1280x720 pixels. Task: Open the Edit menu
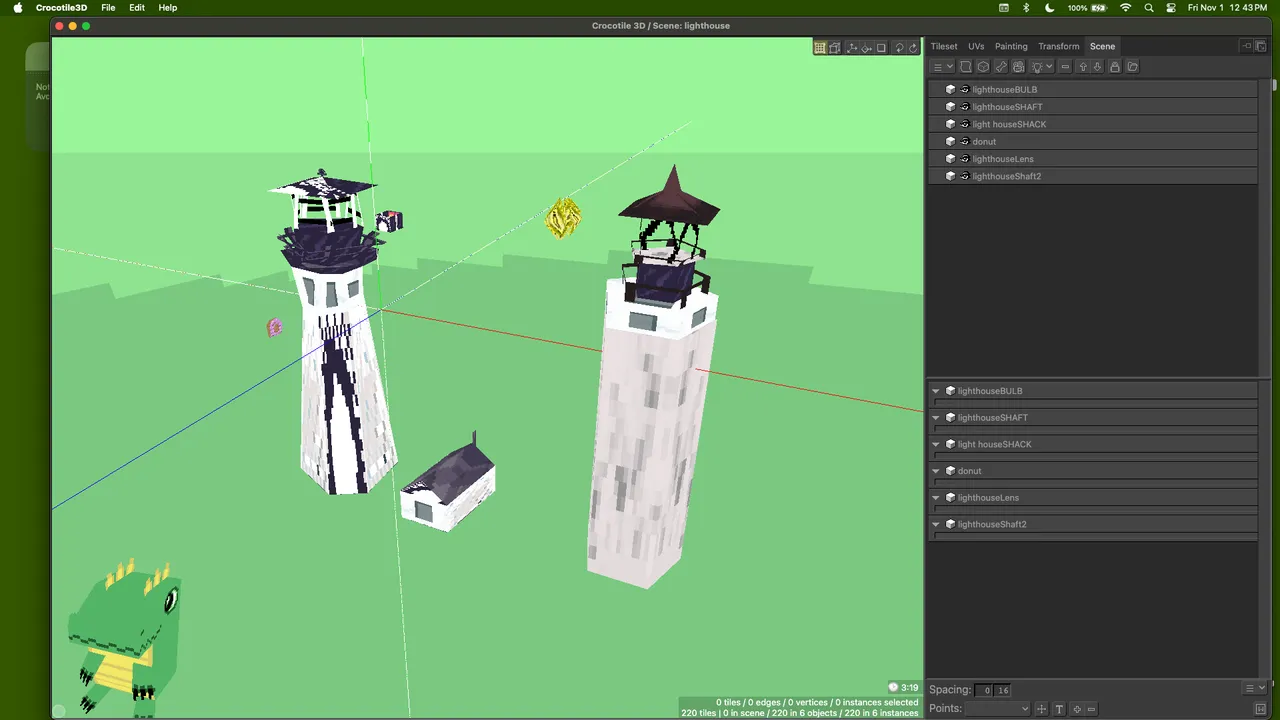click(137, 7)
